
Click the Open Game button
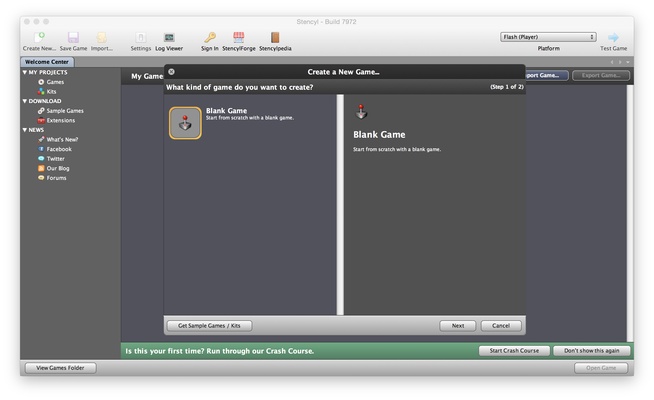coord(601,368)
